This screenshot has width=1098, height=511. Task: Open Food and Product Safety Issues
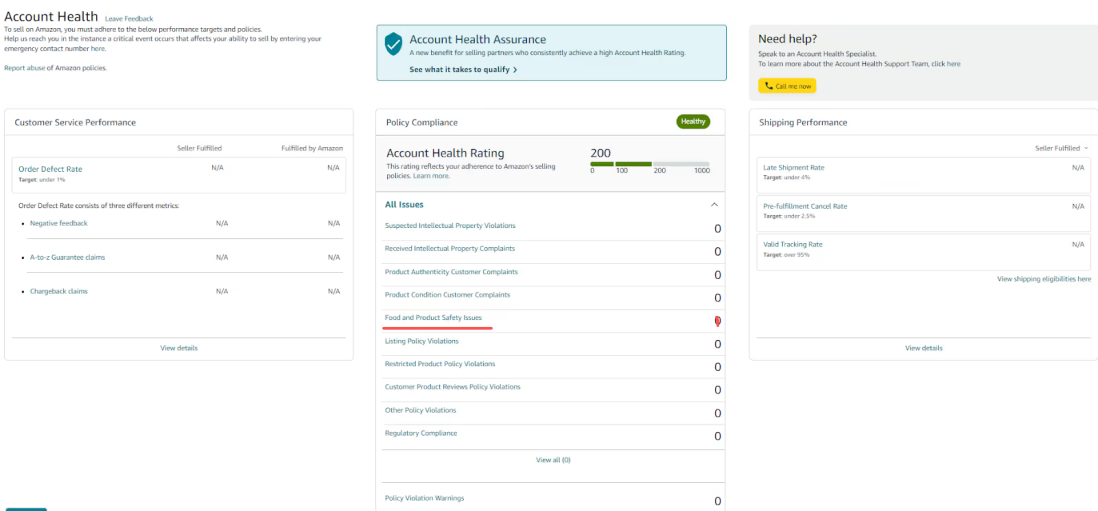[x=433, y=318]
